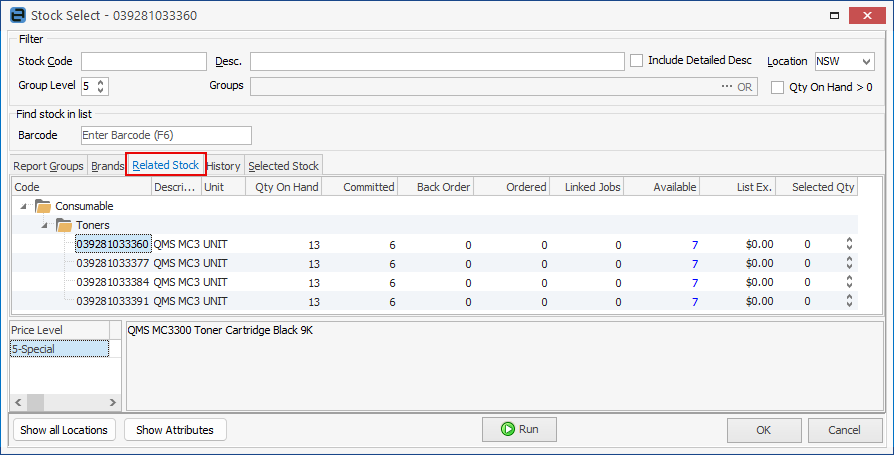Open the Selected Stock tab
894x455 pixels.
[x=283, y=166]
